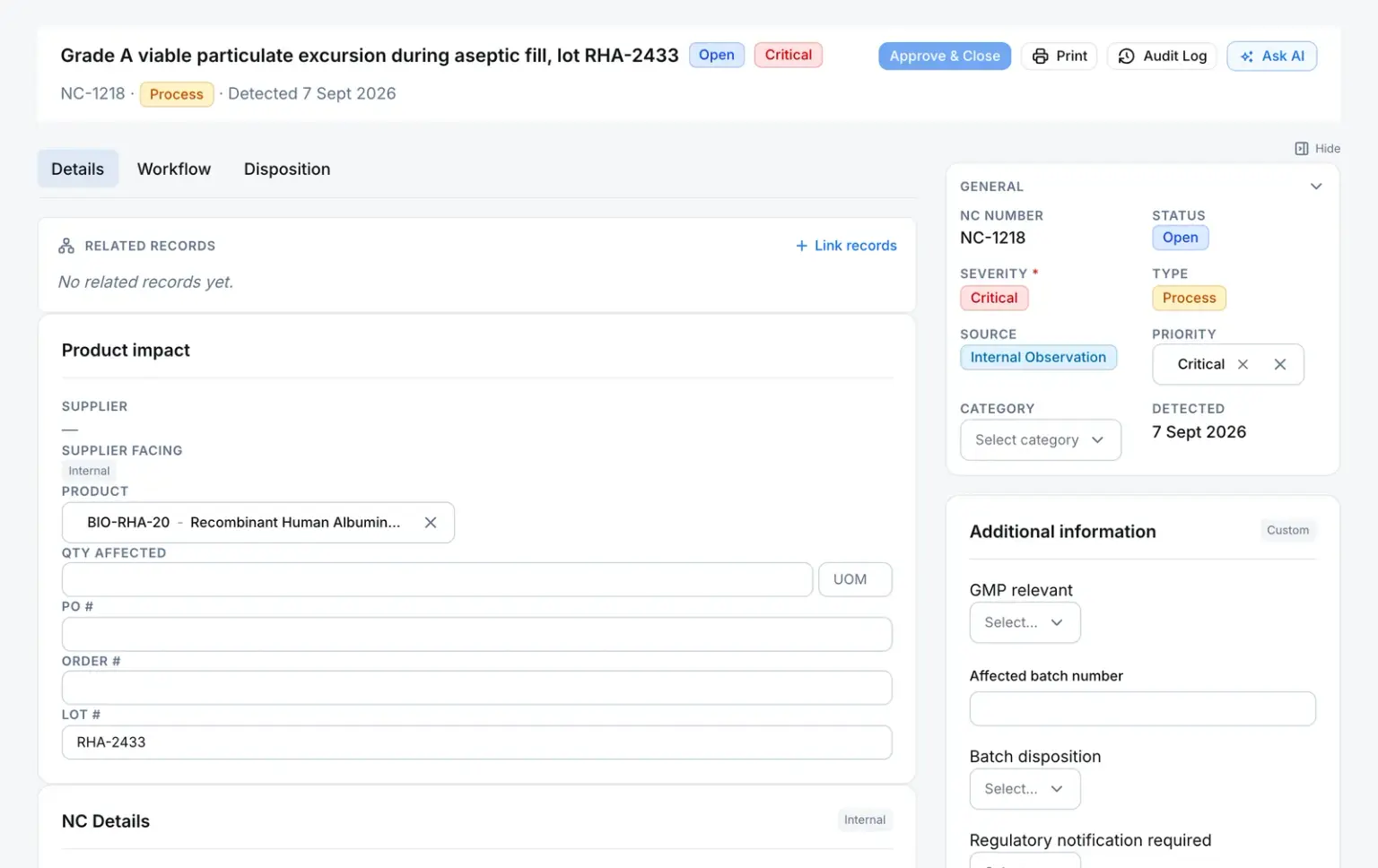Switch to the Workflow tab
1378x868 pixels.
pos(174,169)
